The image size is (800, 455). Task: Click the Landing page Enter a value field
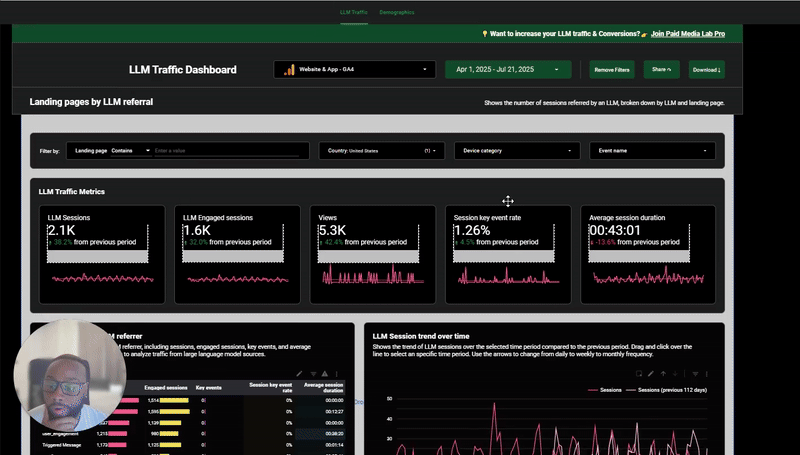click(227, 150)
